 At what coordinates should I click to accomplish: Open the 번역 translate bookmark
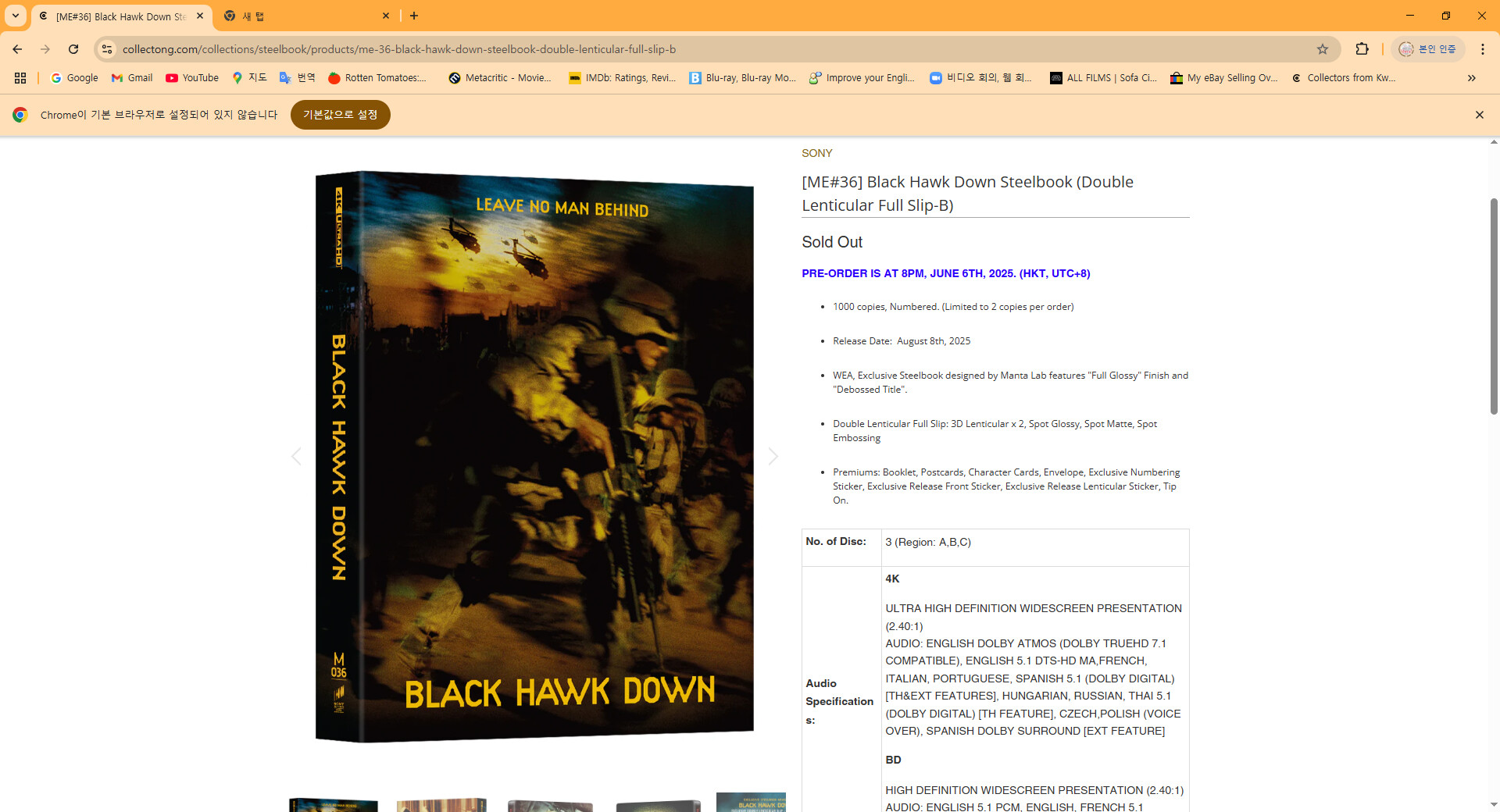(298, 78)
